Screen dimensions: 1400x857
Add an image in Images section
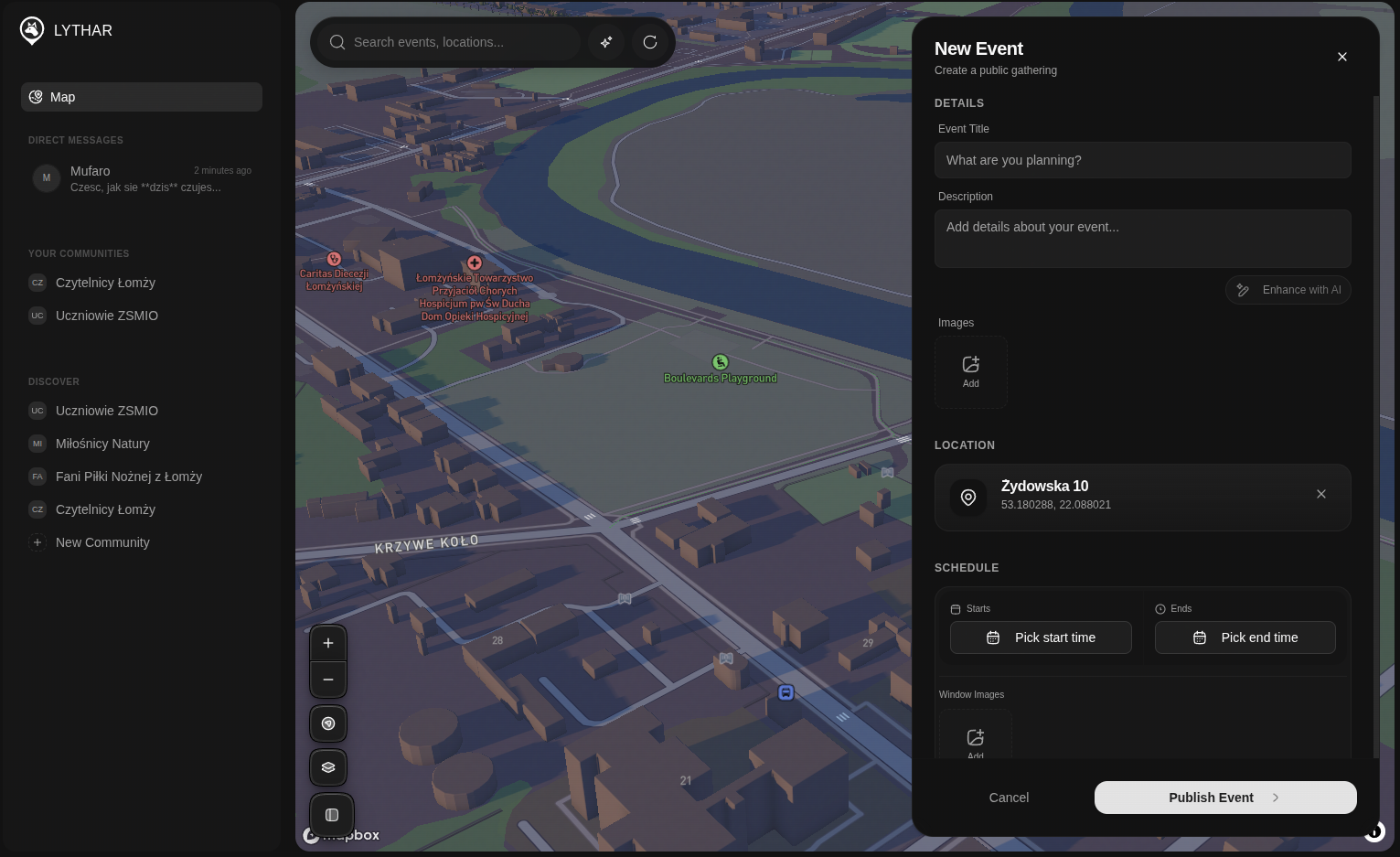(x=971, y=371)
